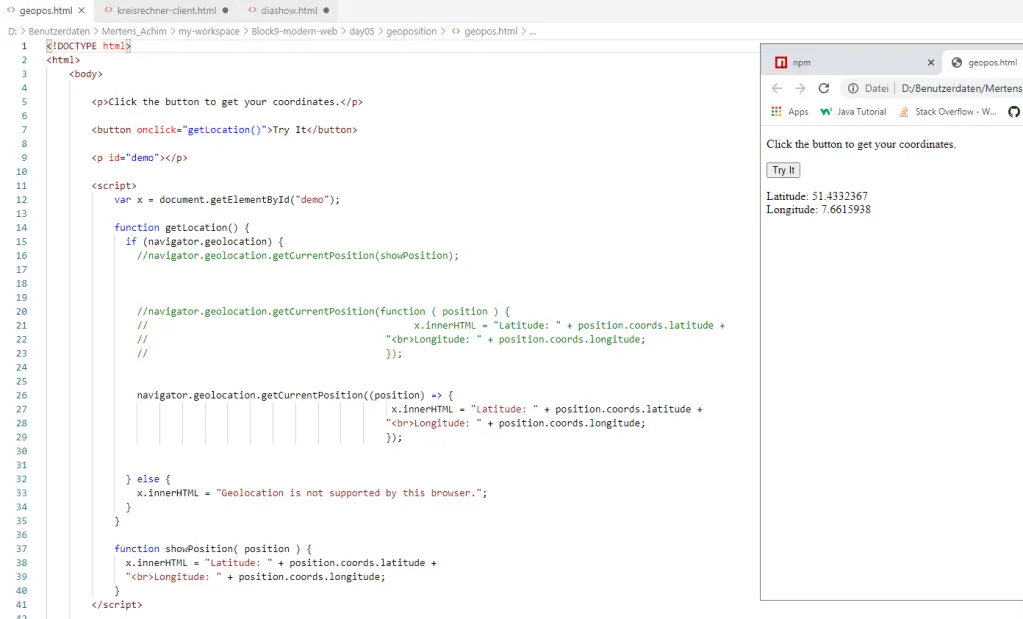Expand the breadcrumb ellipsis symbol list
1023x619 pixels.
pyautogui.click(x=532, y=31)
